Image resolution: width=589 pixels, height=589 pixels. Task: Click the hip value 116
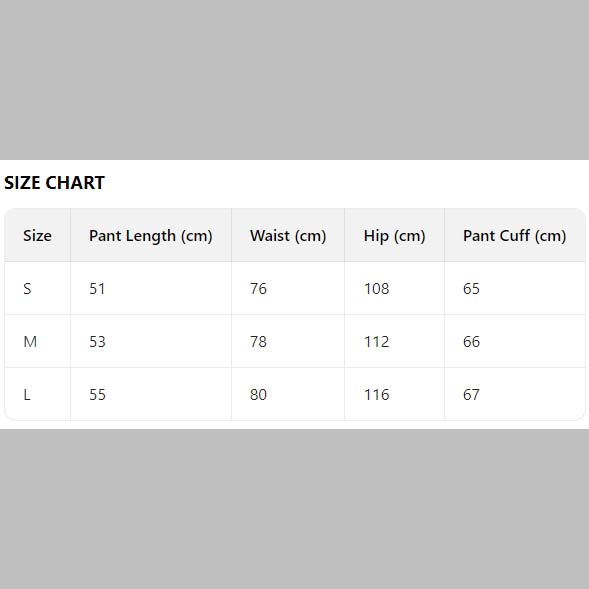pos(376,394)
